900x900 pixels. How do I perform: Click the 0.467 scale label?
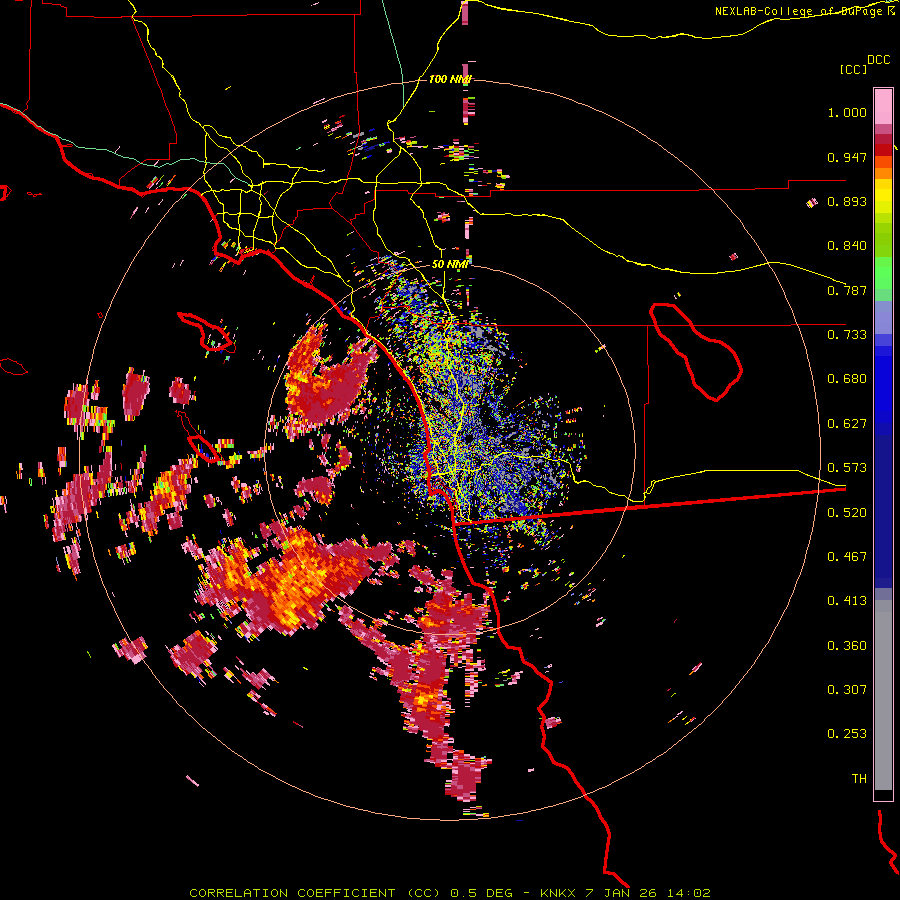pos(847,557)
